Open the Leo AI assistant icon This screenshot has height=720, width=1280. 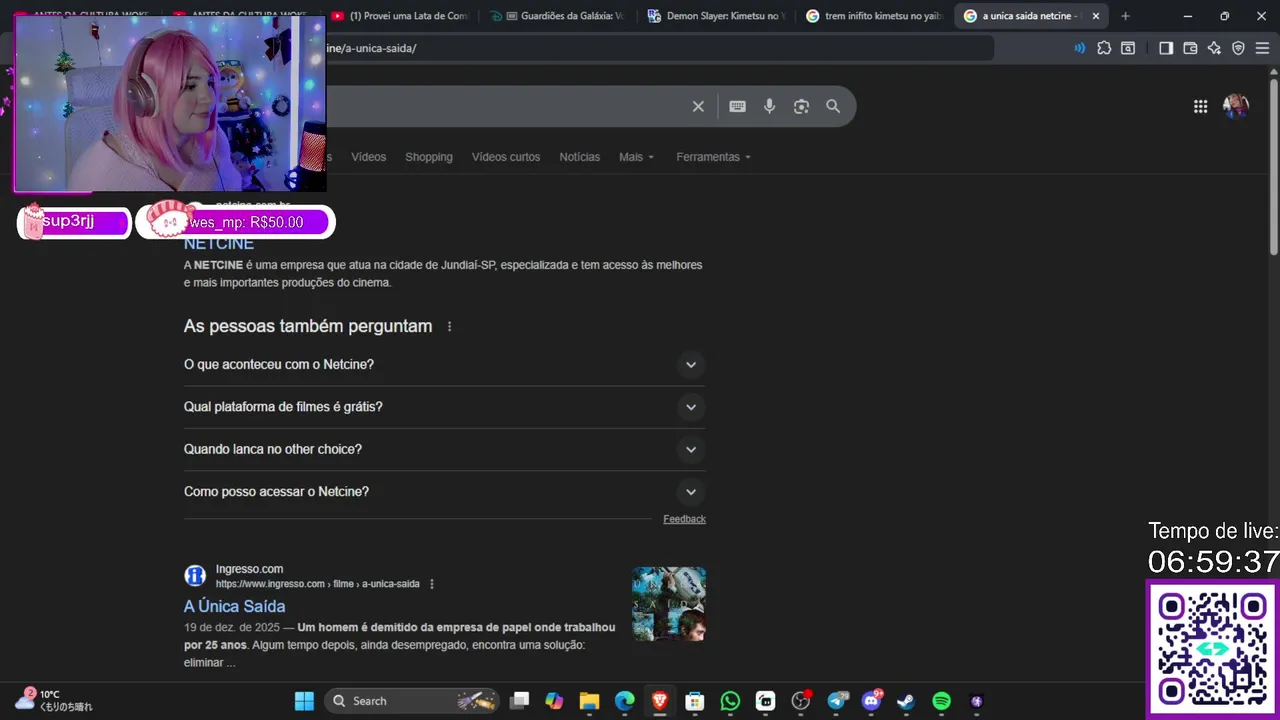[1214, 48]
